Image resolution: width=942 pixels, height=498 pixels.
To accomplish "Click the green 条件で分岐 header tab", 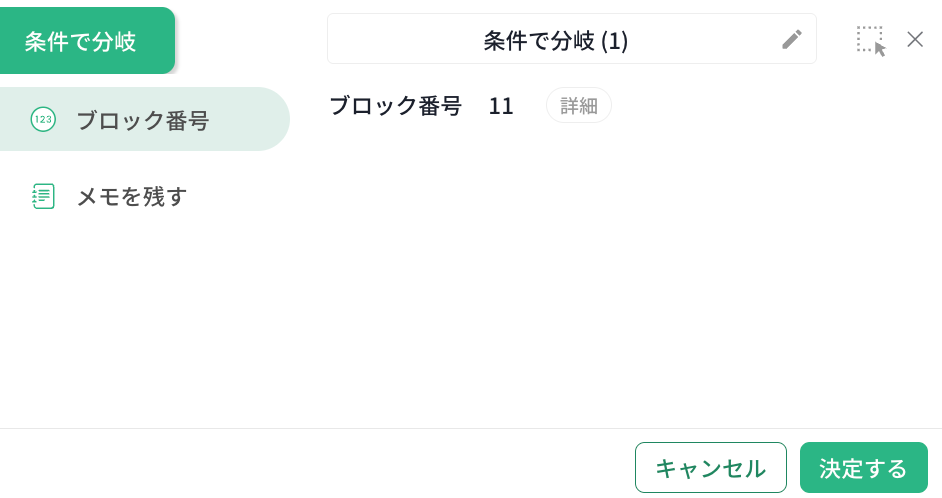I will pos(87,41).
